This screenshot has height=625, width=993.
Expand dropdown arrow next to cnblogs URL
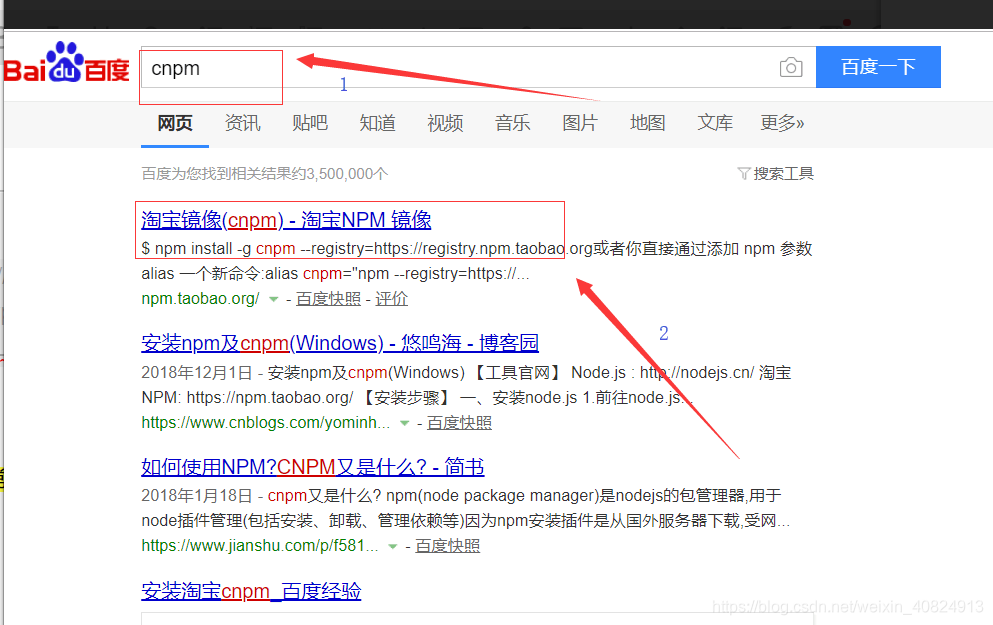[x=405, y=423]
